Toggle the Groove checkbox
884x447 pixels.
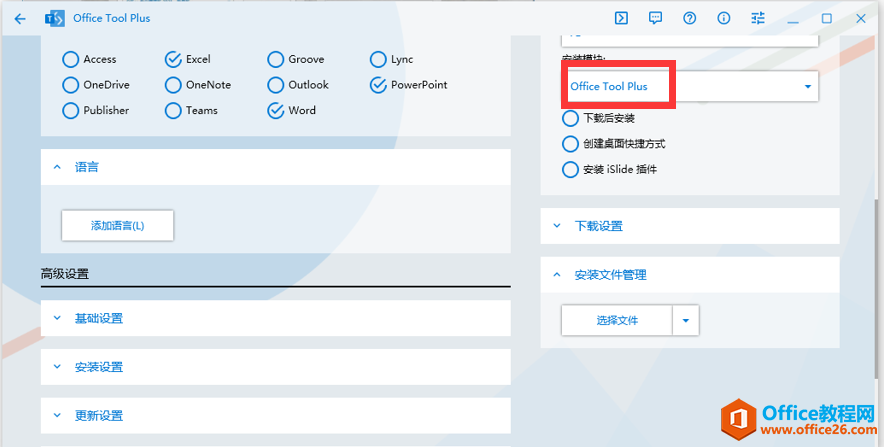pos(276,59)
